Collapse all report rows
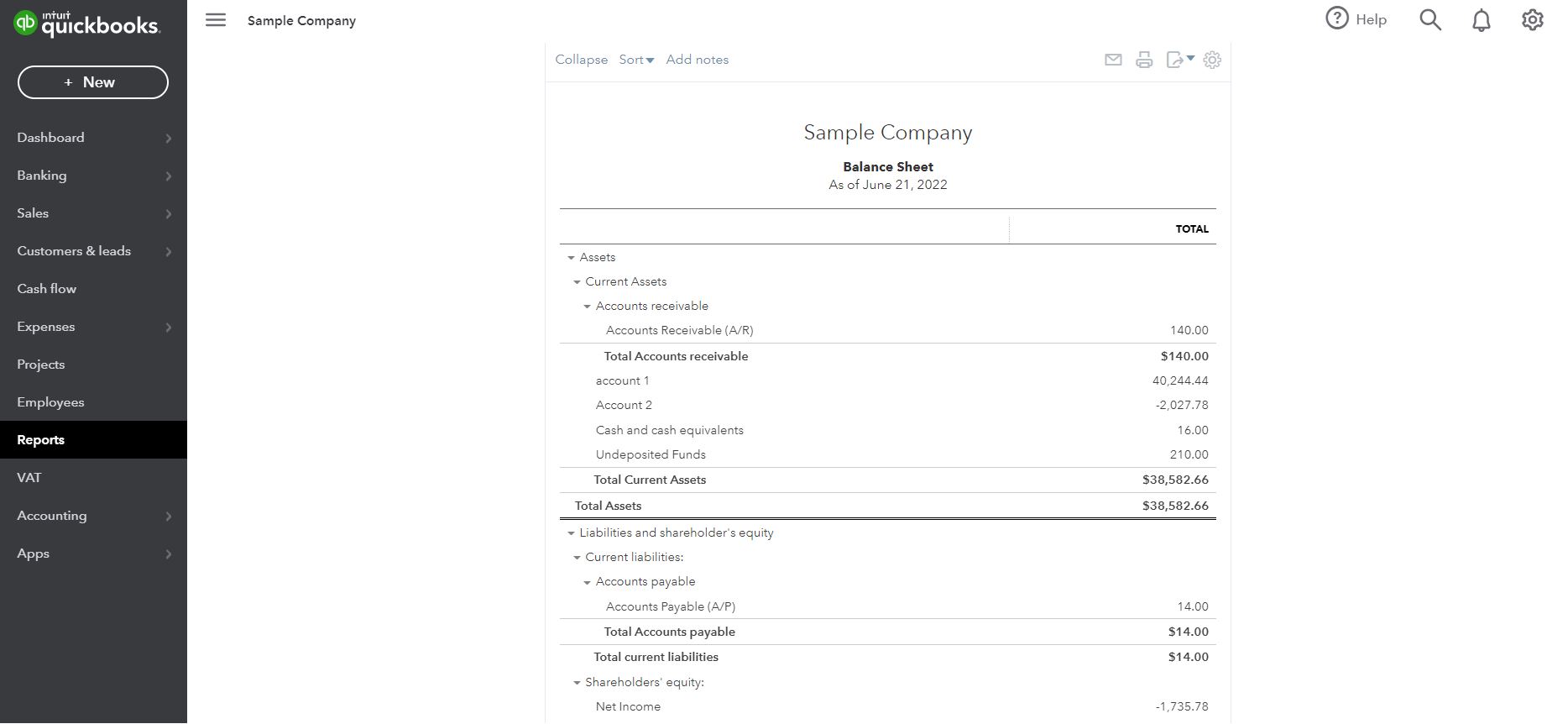Image resolution: width=1568 pixels, height=724 pixels. [x=581, y=60]
